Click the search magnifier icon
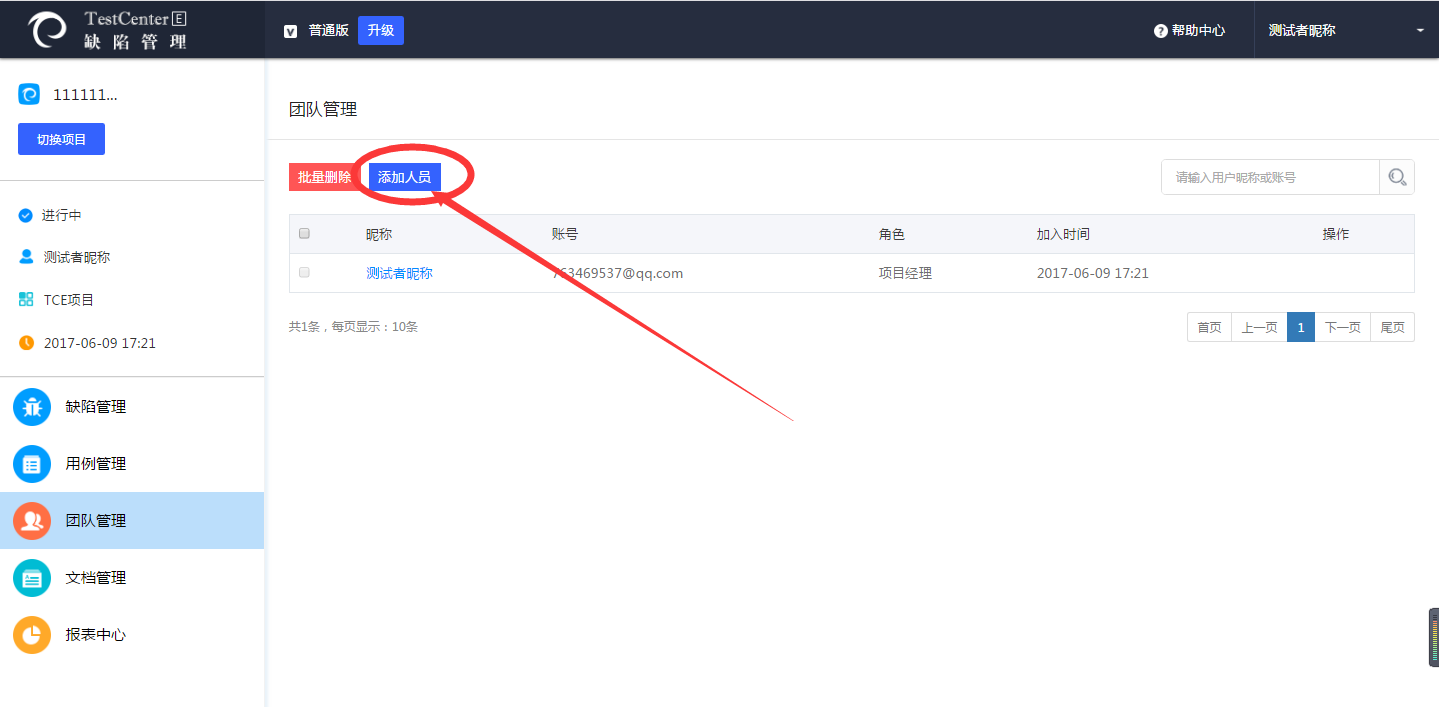Viewport: 1439px width, 707px height. [x=1397, y=177]
